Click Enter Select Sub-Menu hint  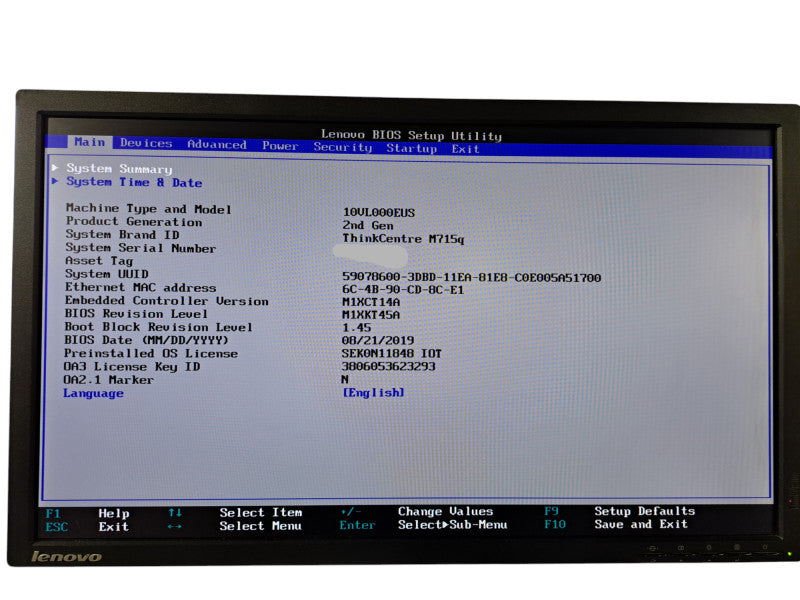coord(423,524)
